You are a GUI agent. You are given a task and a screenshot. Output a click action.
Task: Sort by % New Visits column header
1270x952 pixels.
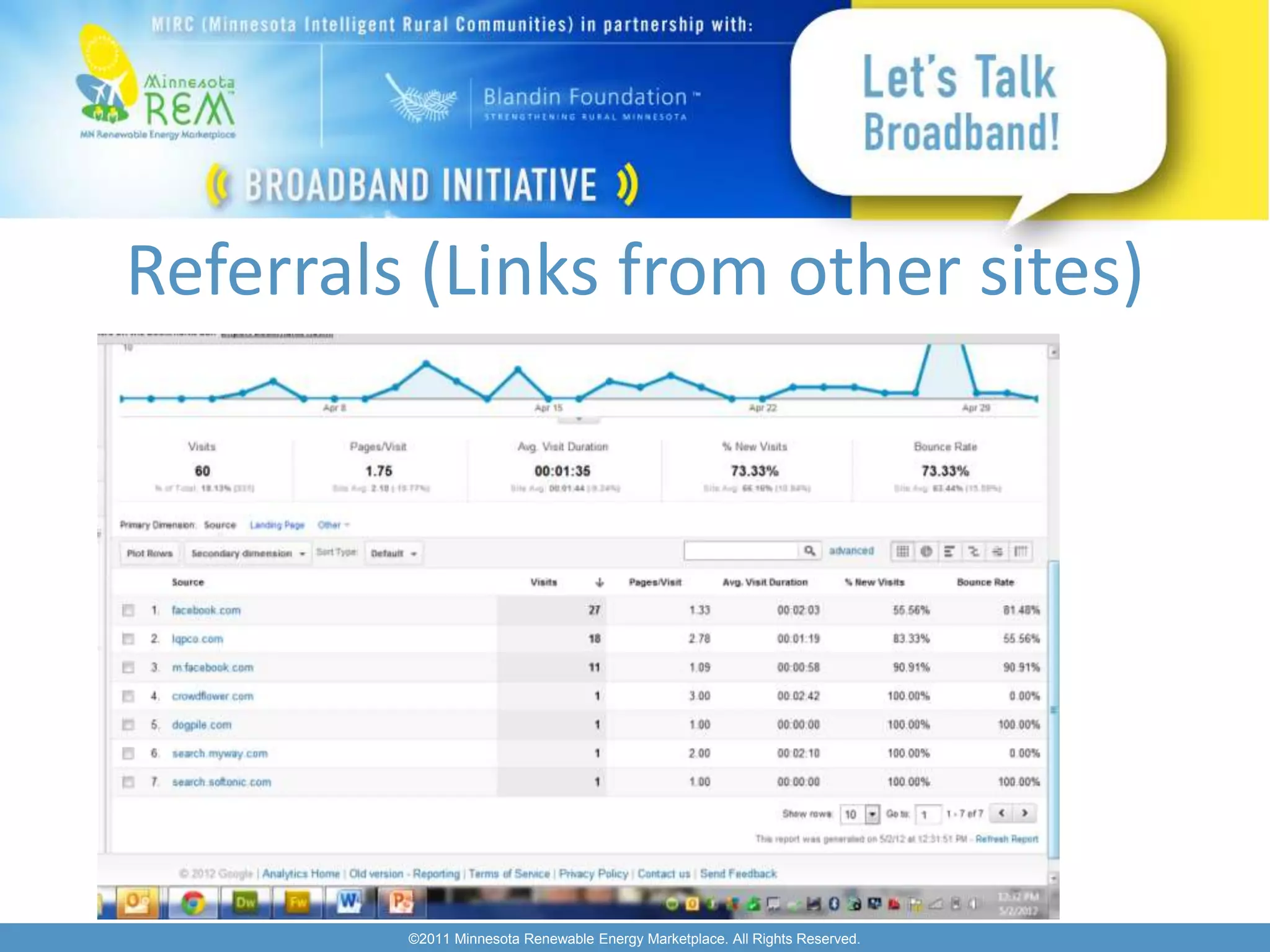pyautogui.click(x=874, y=582)
